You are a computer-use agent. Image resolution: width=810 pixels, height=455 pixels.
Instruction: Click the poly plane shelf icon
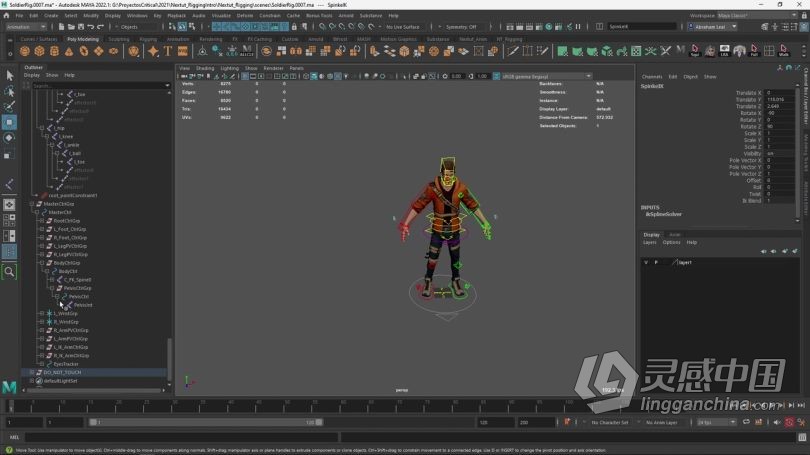pyautogui.click(x=99, y=51)
